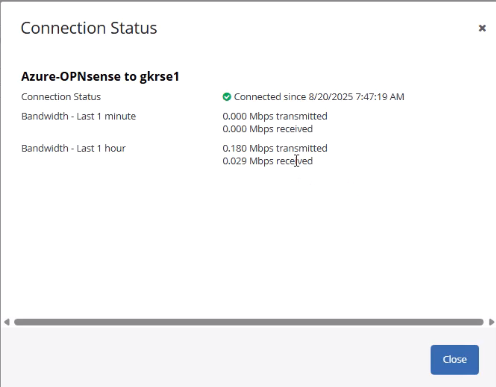The image size is (496, 387).
Task: Click the horizontal scrollbar thumb
Action: pos(249,322)
